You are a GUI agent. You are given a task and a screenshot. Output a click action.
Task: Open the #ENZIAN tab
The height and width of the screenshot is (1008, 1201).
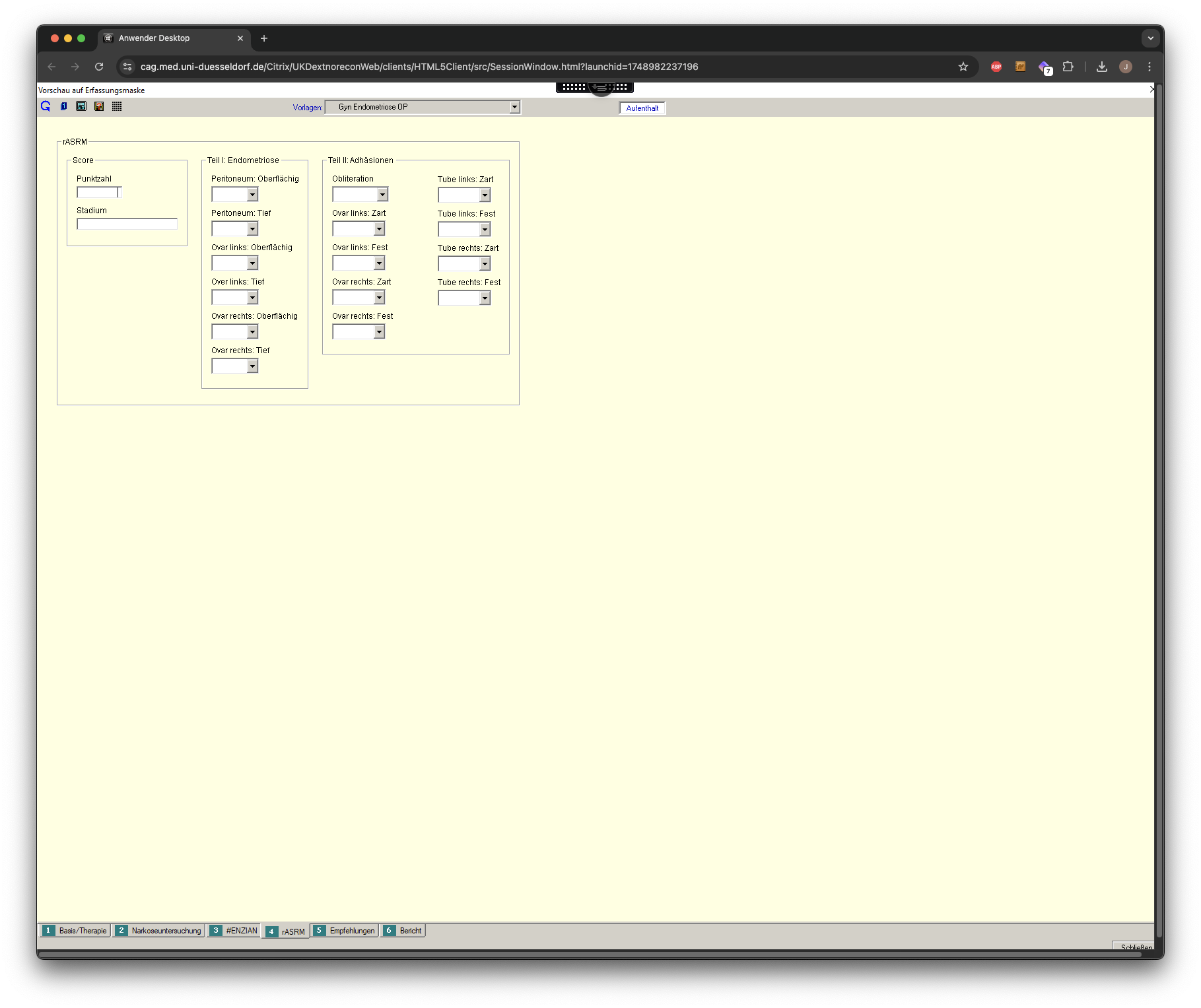pos(234,931)
